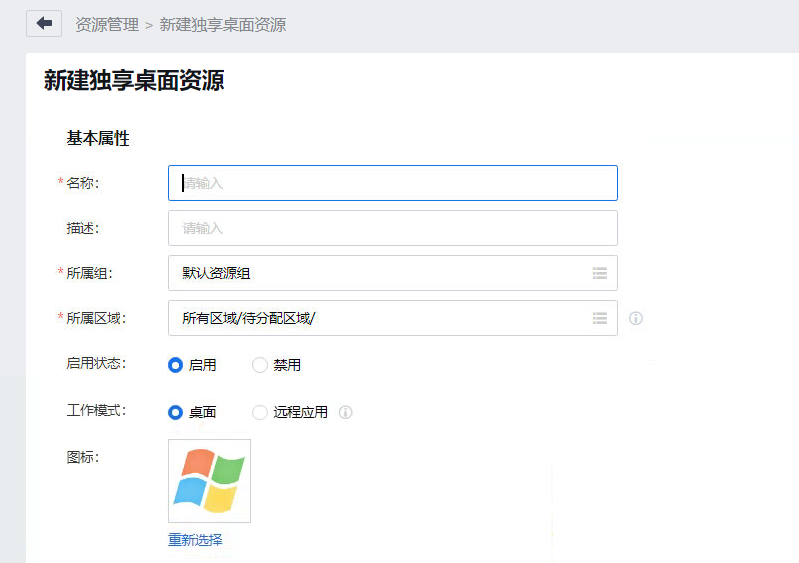Select the 禁用 radio button
The width and height of the screenshot is (799, 563).
[x=260, y=365]
